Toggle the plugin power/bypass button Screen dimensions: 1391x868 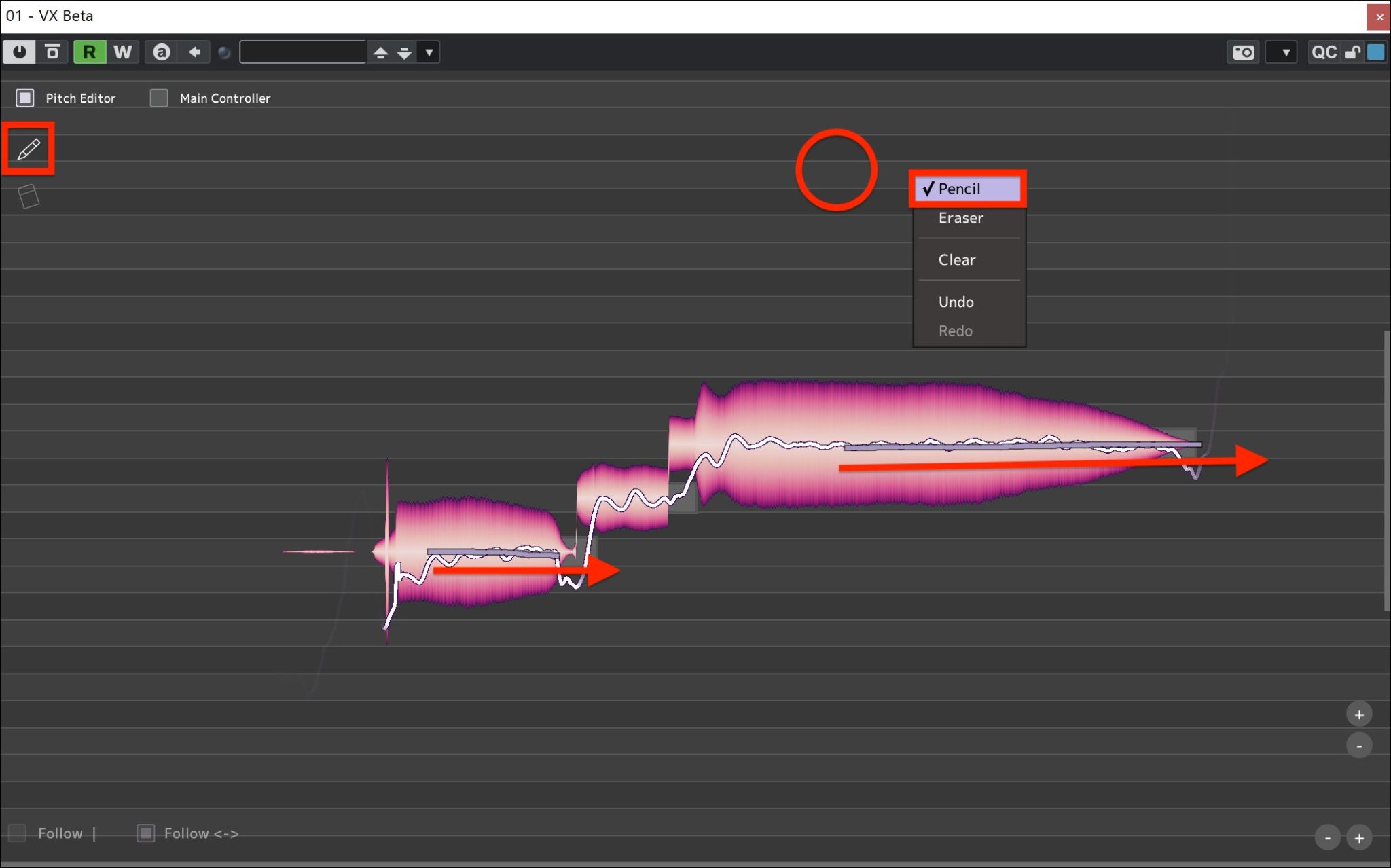[x=19, y=52]
